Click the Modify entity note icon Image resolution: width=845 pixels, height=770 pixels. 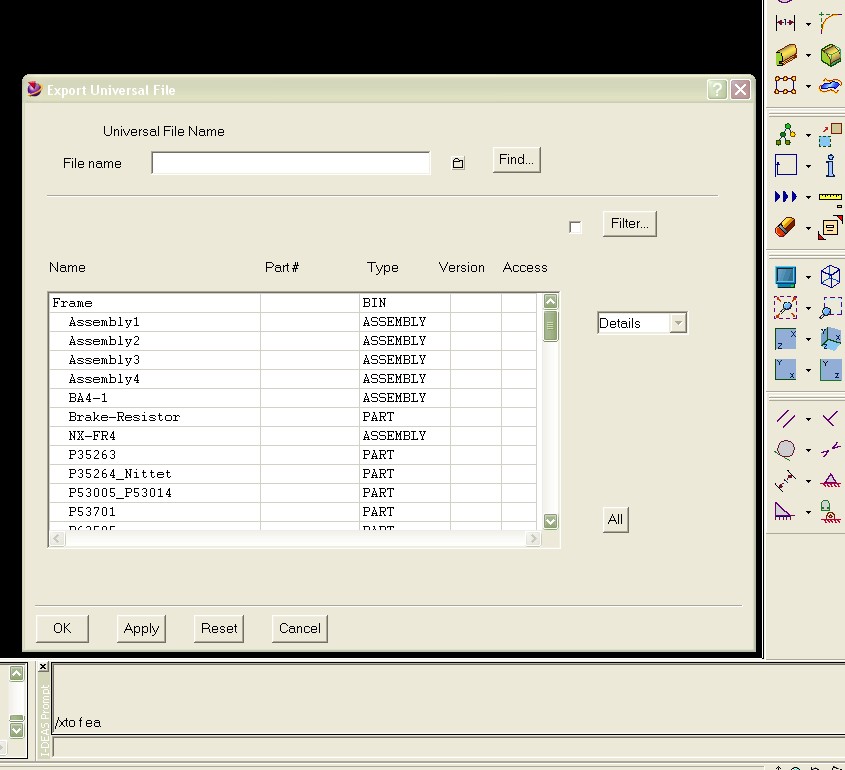click(830, 227)
